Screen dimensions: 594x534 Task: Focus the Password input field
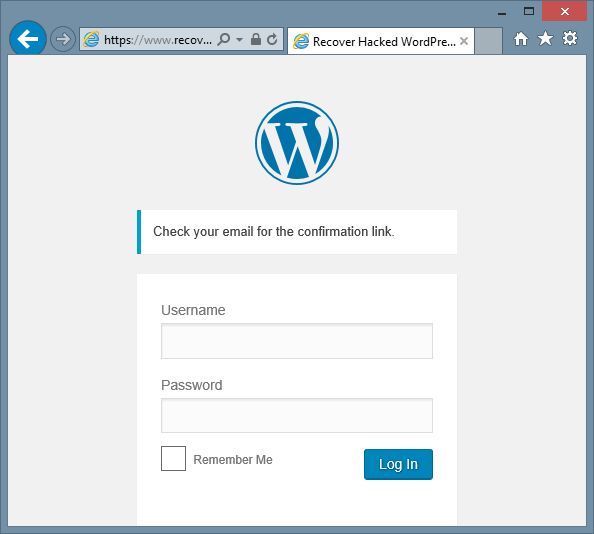[x=297, y=415]
